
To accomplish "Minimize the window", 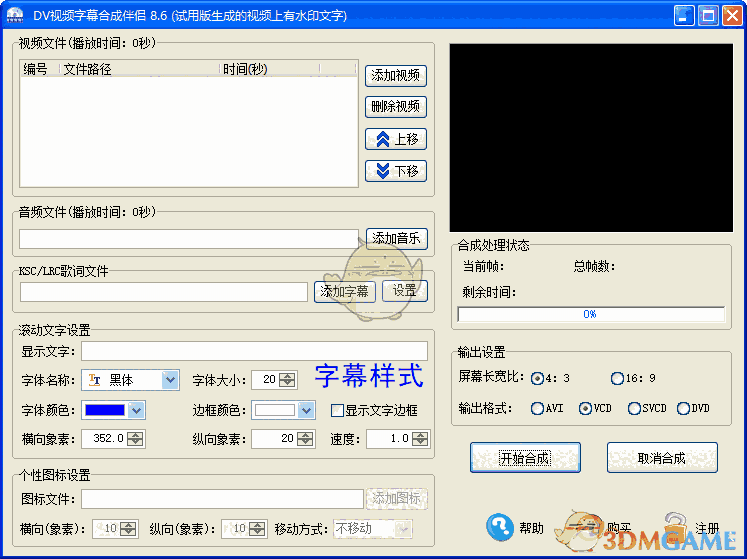I will (684, 16).
